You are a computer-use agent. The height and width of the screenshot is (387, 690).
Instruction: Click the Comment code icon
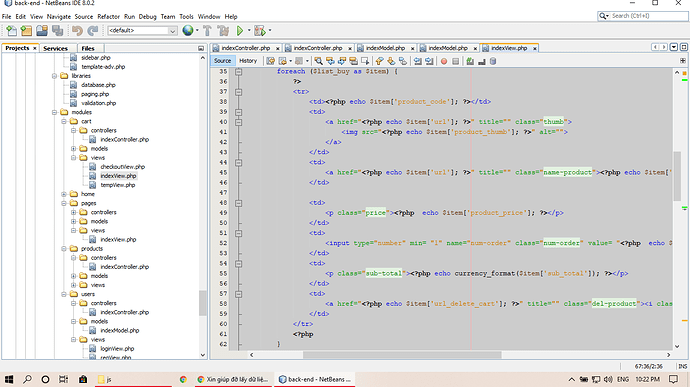(470, 61)
